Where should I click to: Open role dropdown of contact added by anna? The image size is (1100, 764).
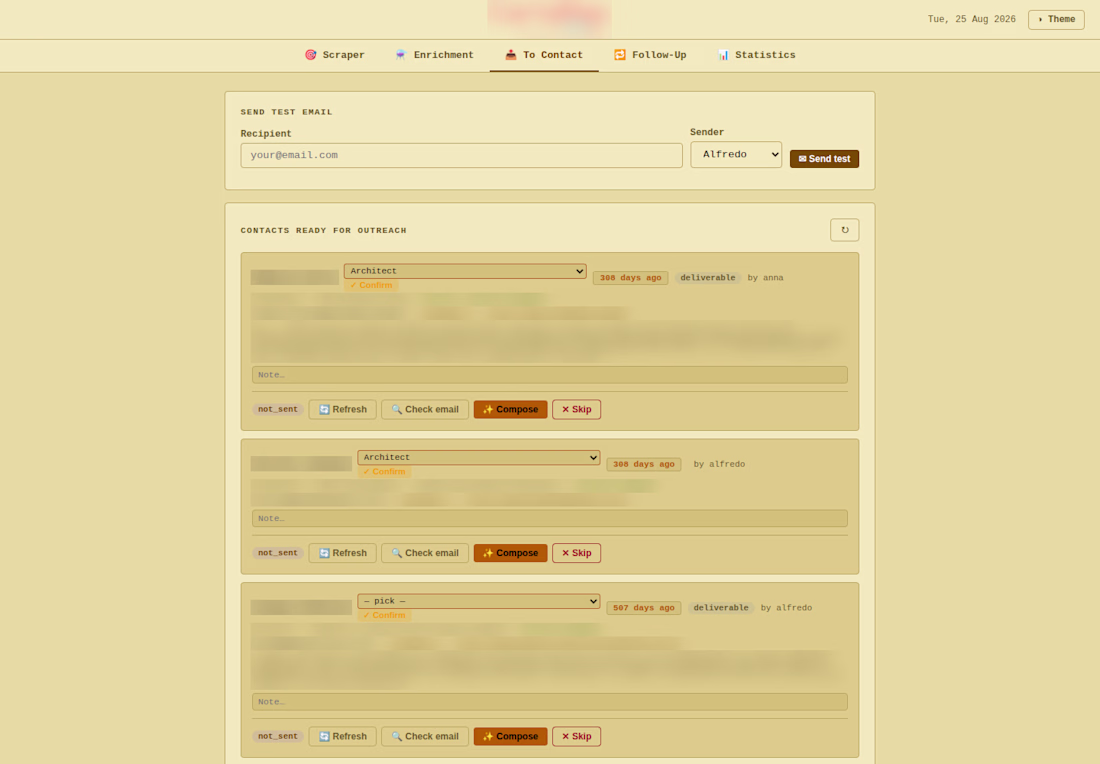(x=465, y=271)
